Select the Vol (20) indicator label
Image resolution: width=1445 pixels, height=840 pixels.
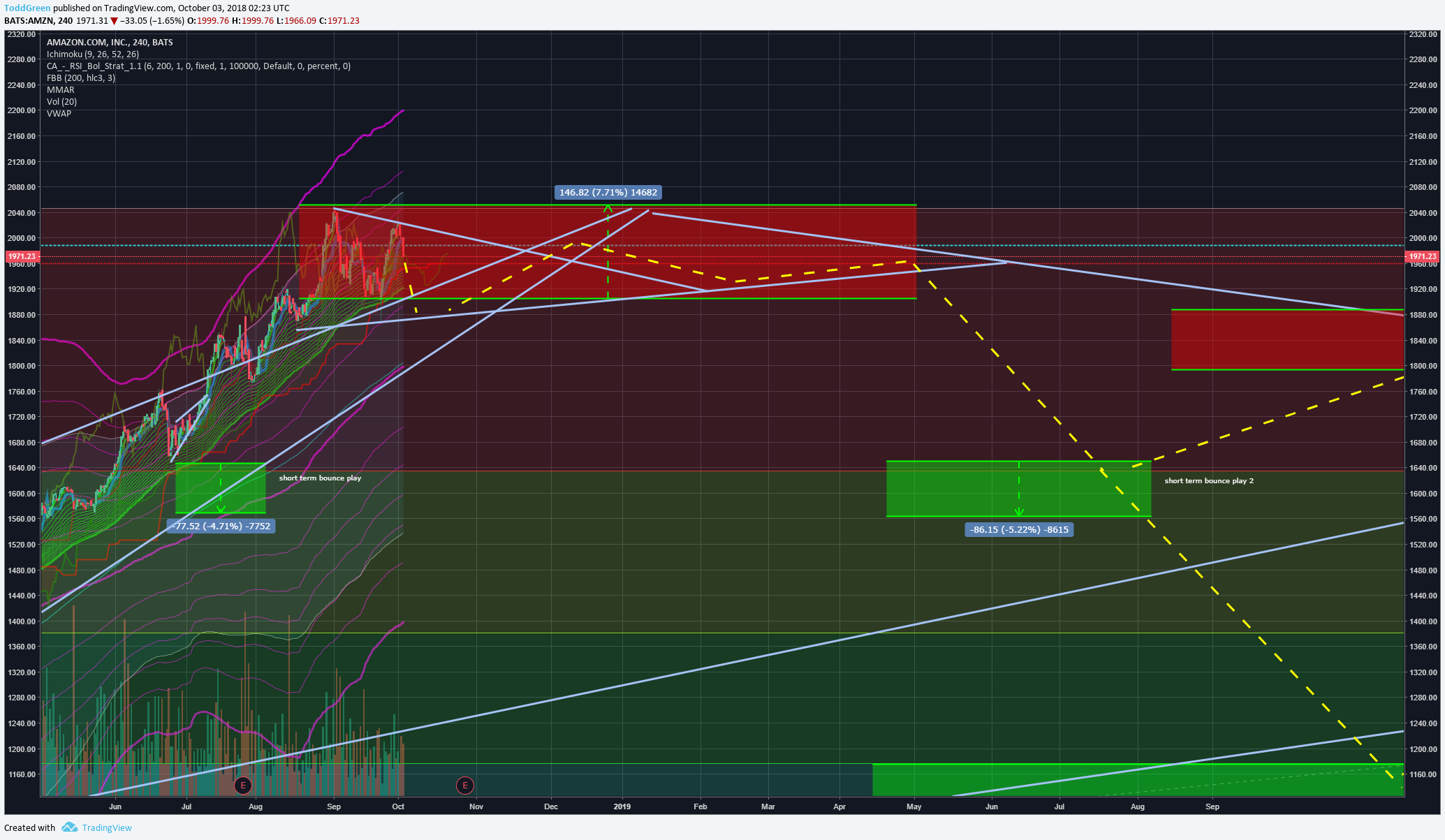62,101
